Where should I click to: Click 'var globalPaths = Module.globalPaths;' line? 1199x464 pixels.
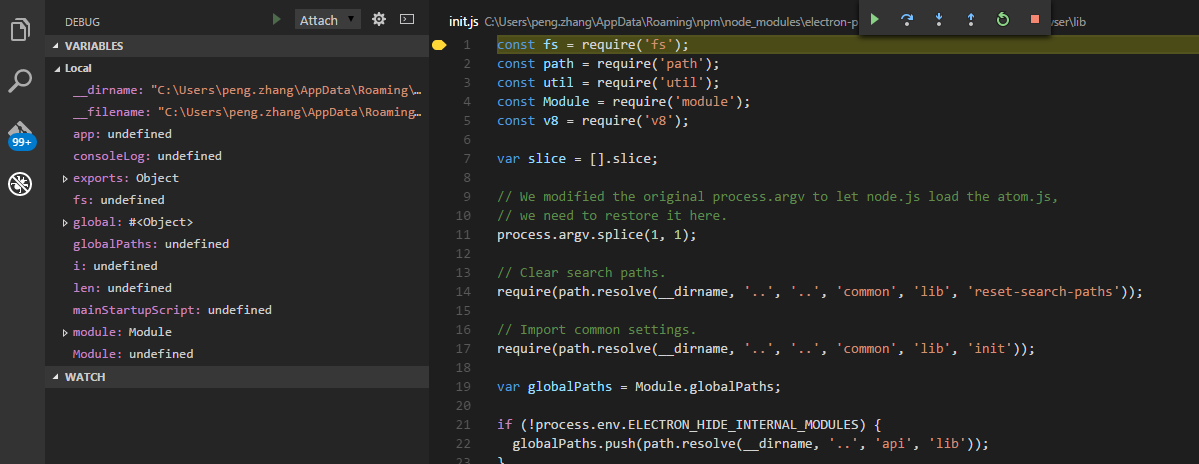(x=639, y=387)
